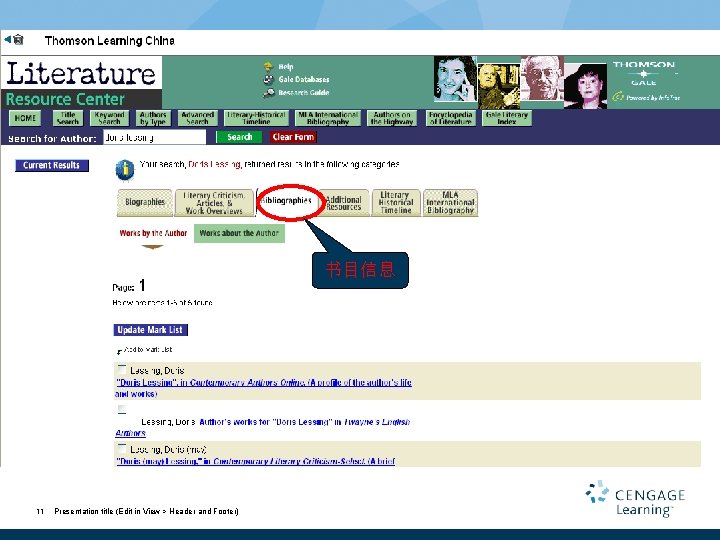Viewport: 720px width, 540px height.
Task: Switch to the Biographies results tab
Action: click(145, 202)
